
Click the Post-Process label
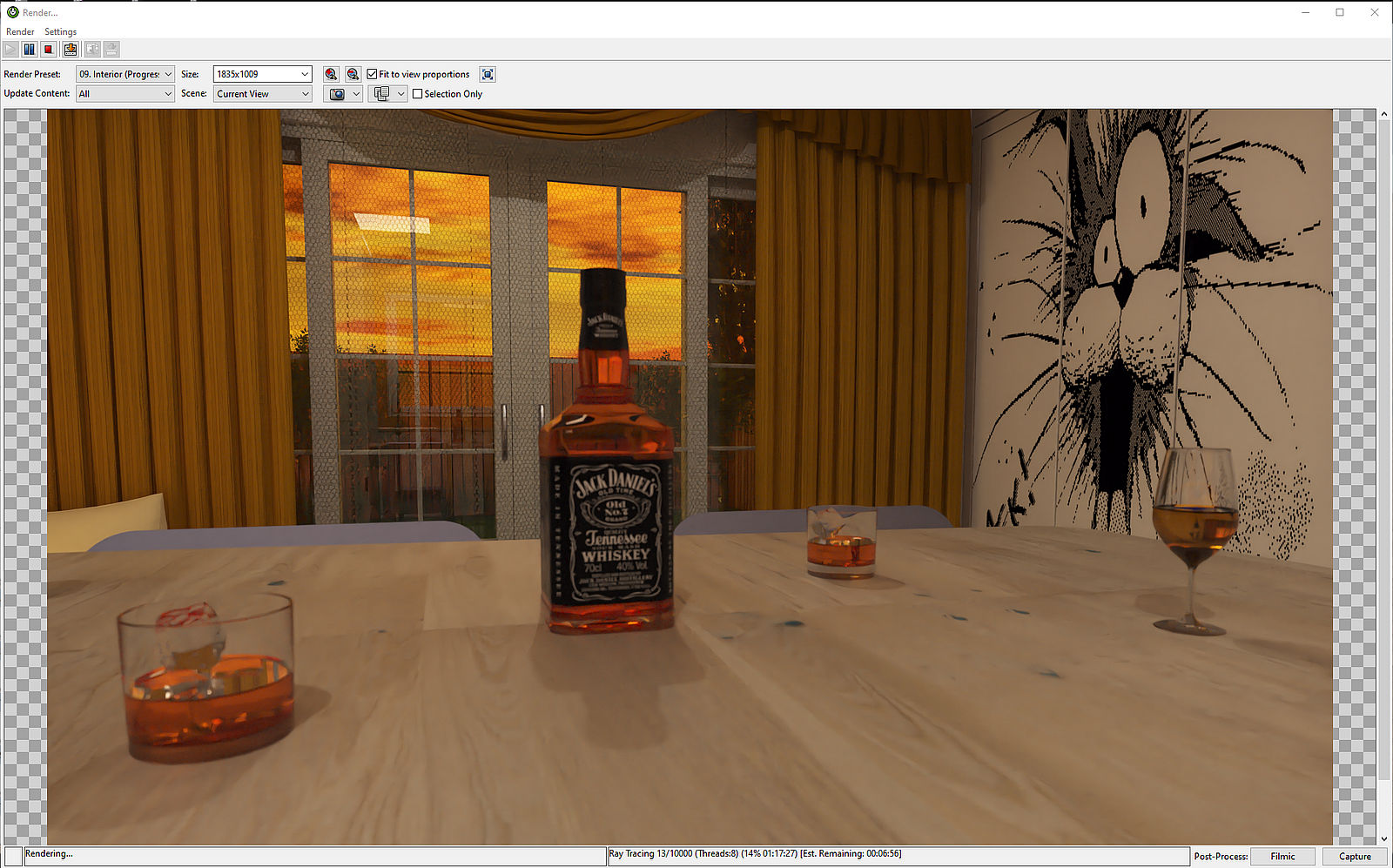tap(1221, 857)
